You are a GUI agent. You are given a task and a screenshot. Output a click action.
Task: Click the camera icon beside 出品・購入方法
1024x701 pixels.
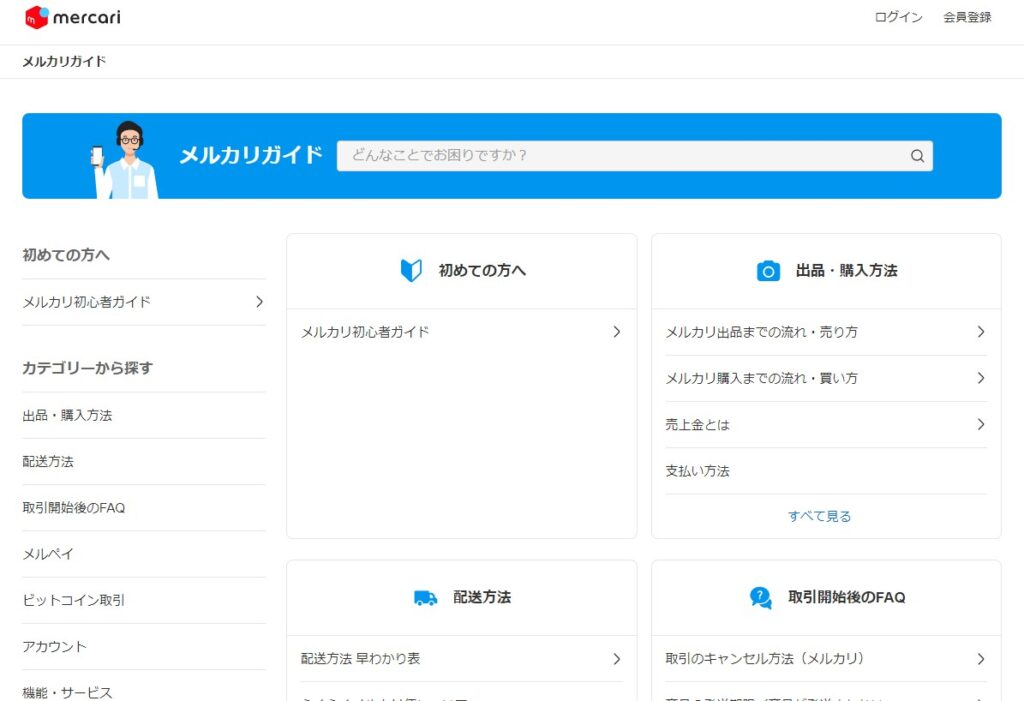pyautogui.click(x=768, y=270)
